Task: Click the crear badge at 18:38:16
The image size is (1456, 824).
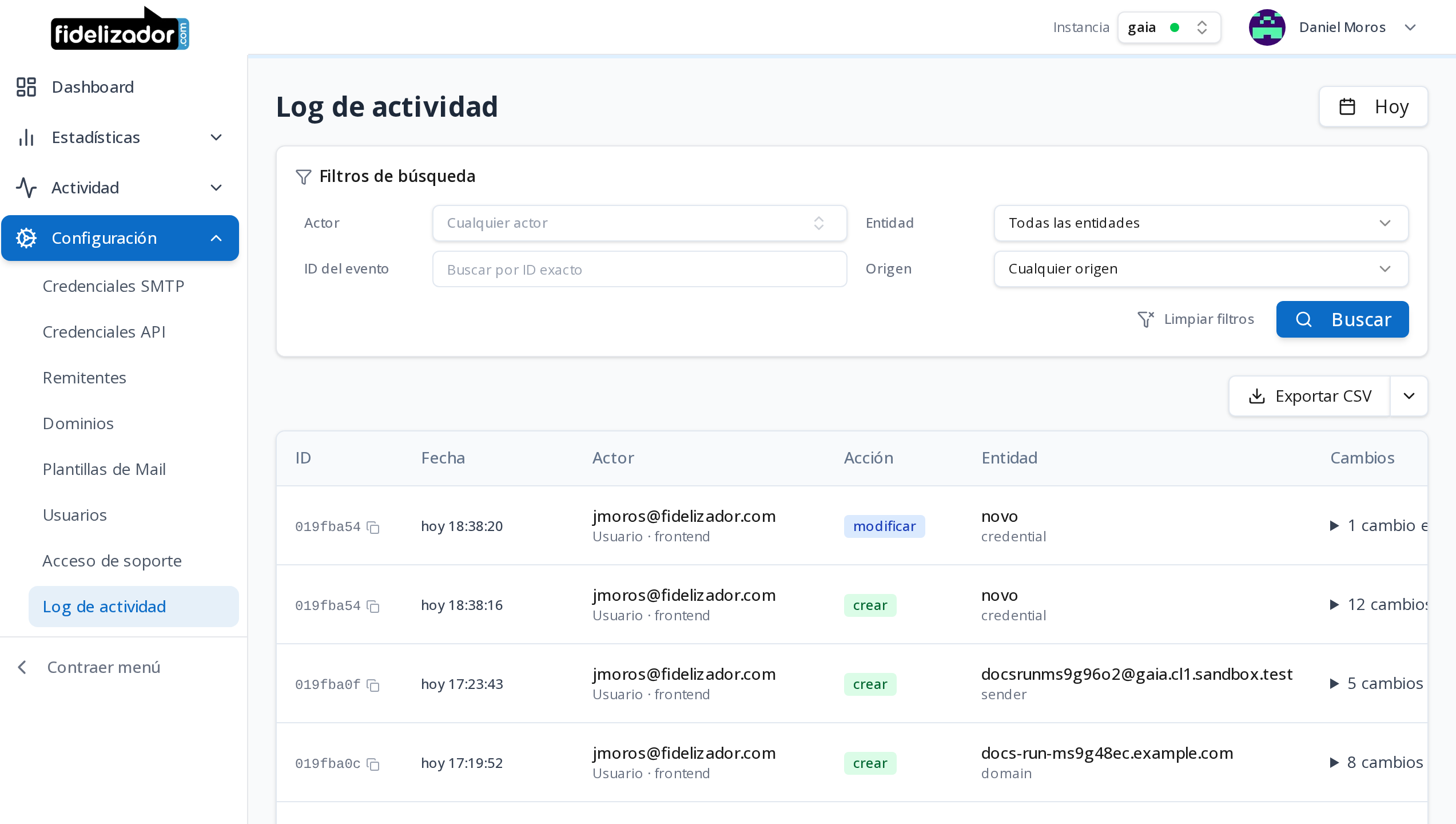Action: coord(870,605)
